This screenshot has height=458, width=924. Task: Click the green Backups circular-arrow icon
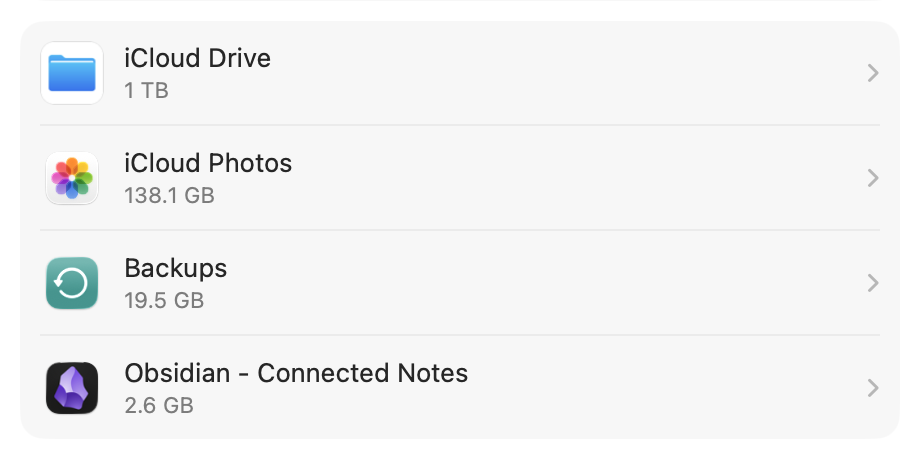point(72,283)
